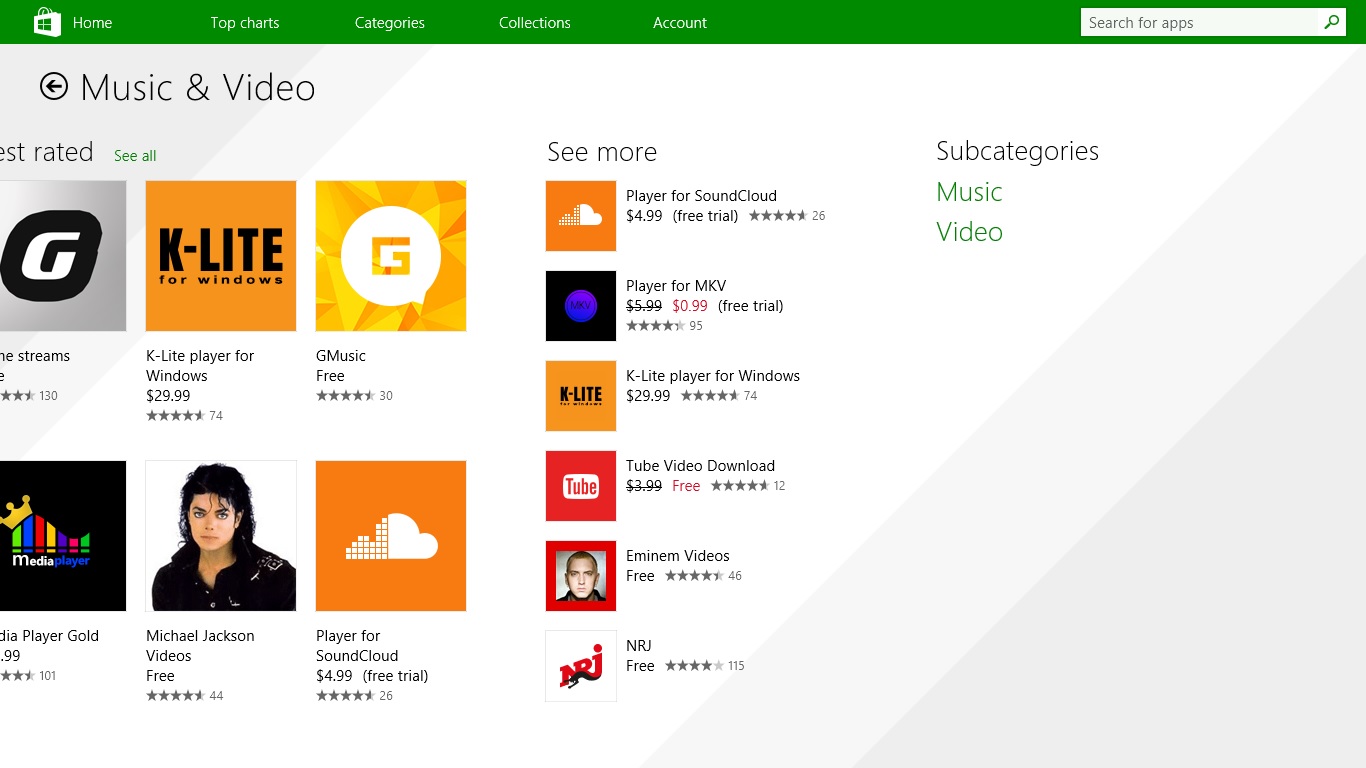
Task: Click Eminem Videos rating with 46 reviews
Action: 704,576
